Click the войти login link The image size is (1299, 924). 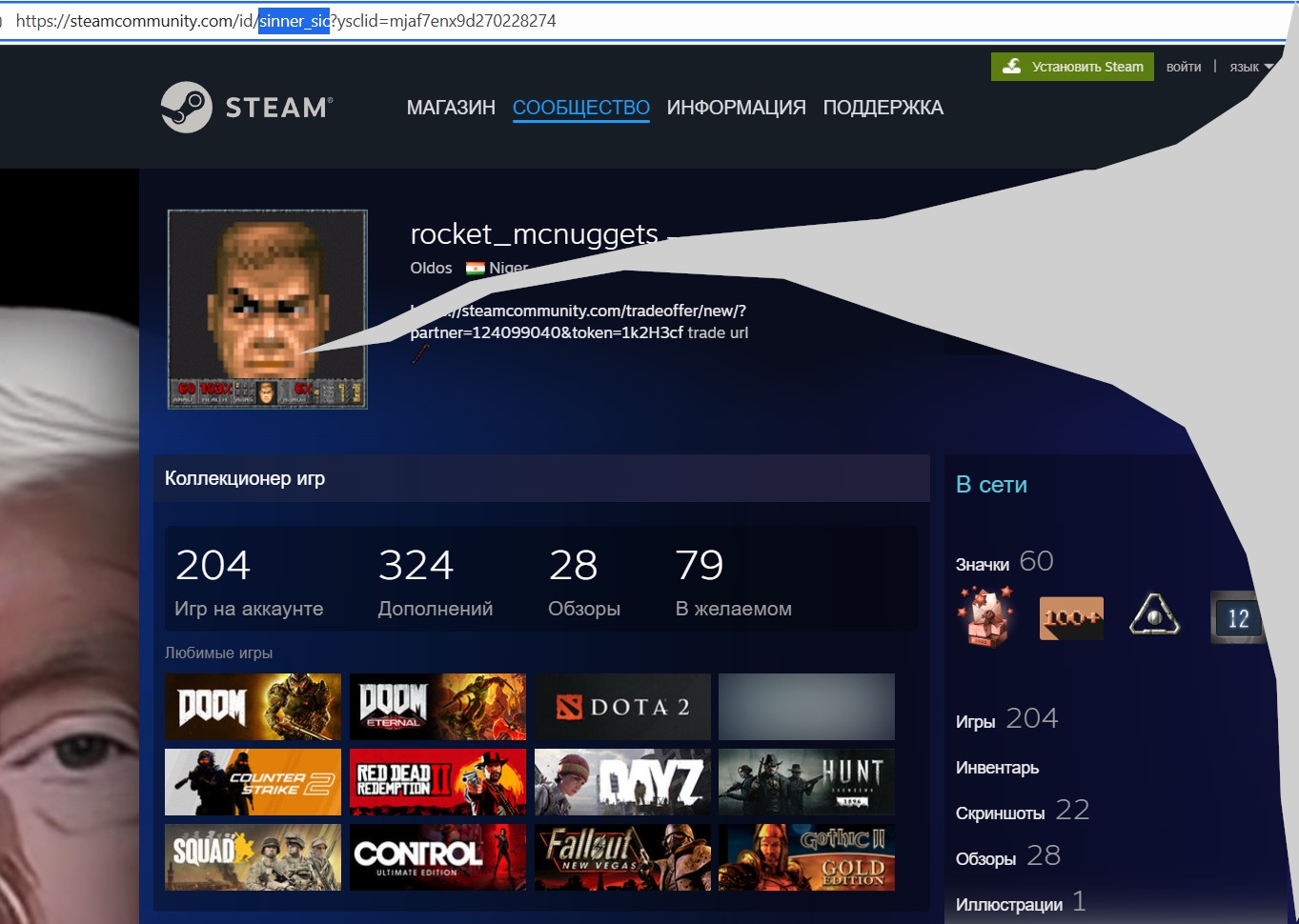pyautogui.click(x=1184, y=67)
